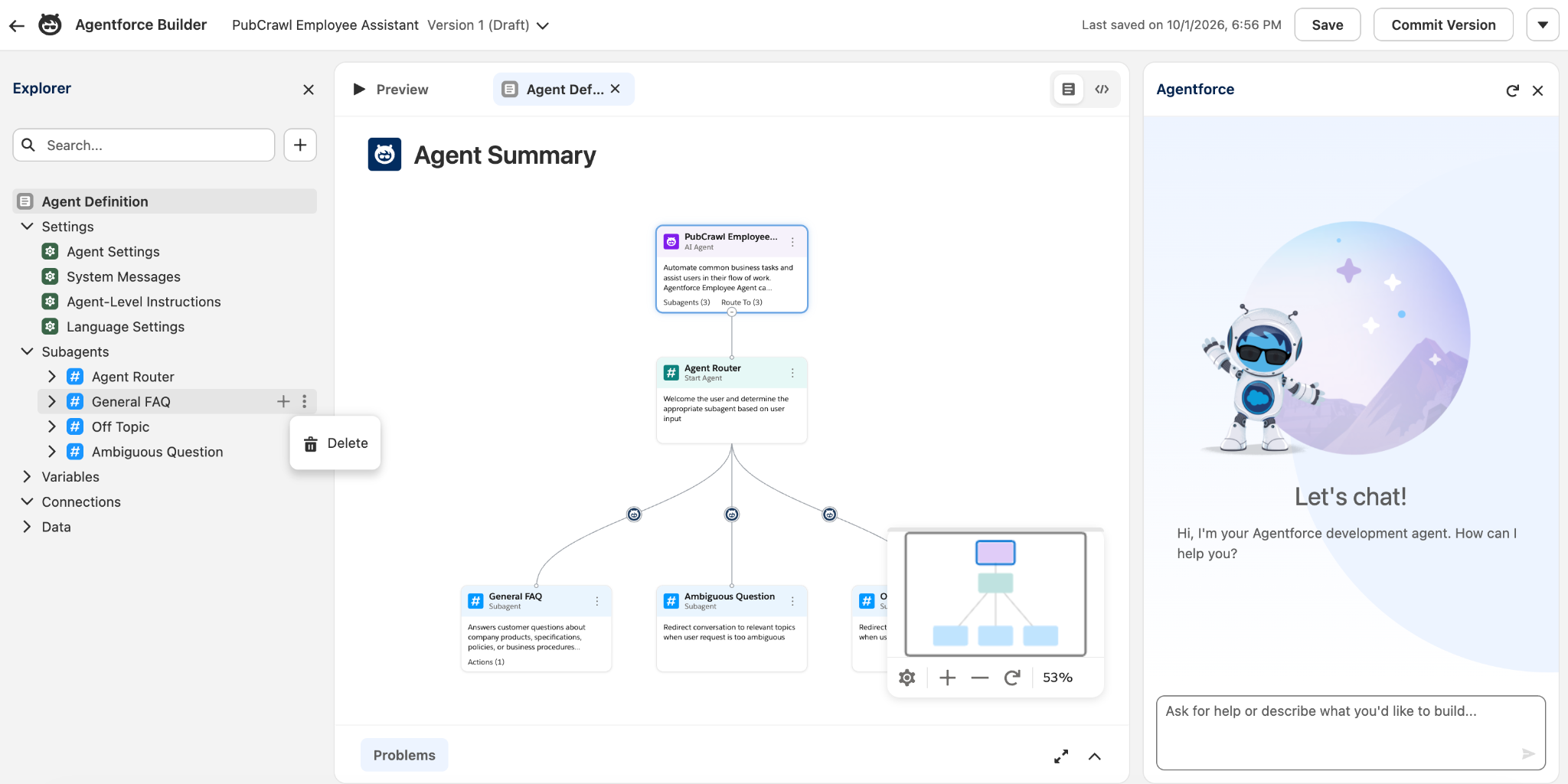Click into the Explorer search field
This screenshot has width=1568, height=784.
(144, 145)
